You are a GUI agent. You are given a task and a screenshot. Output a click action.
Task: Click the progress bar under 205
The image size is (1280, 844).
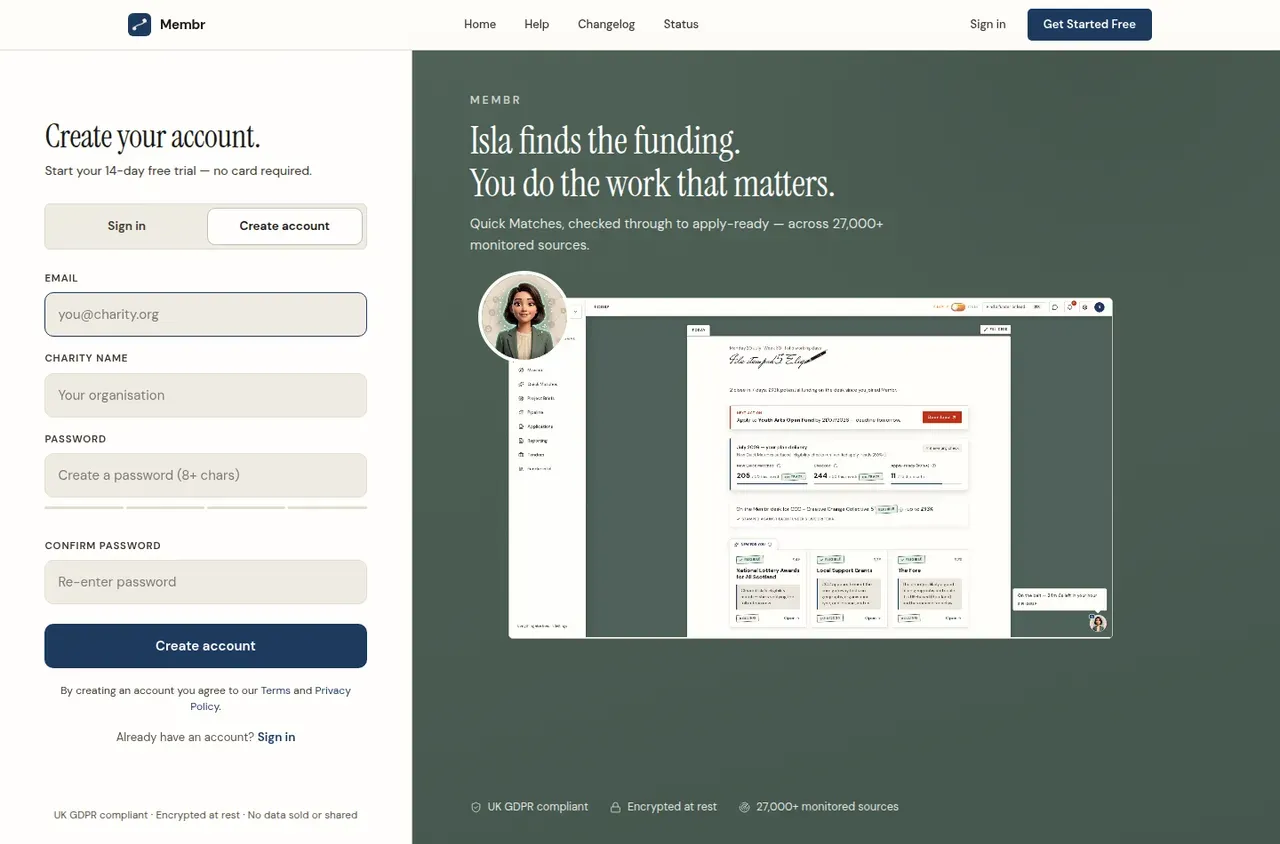[x=771, y=484]
